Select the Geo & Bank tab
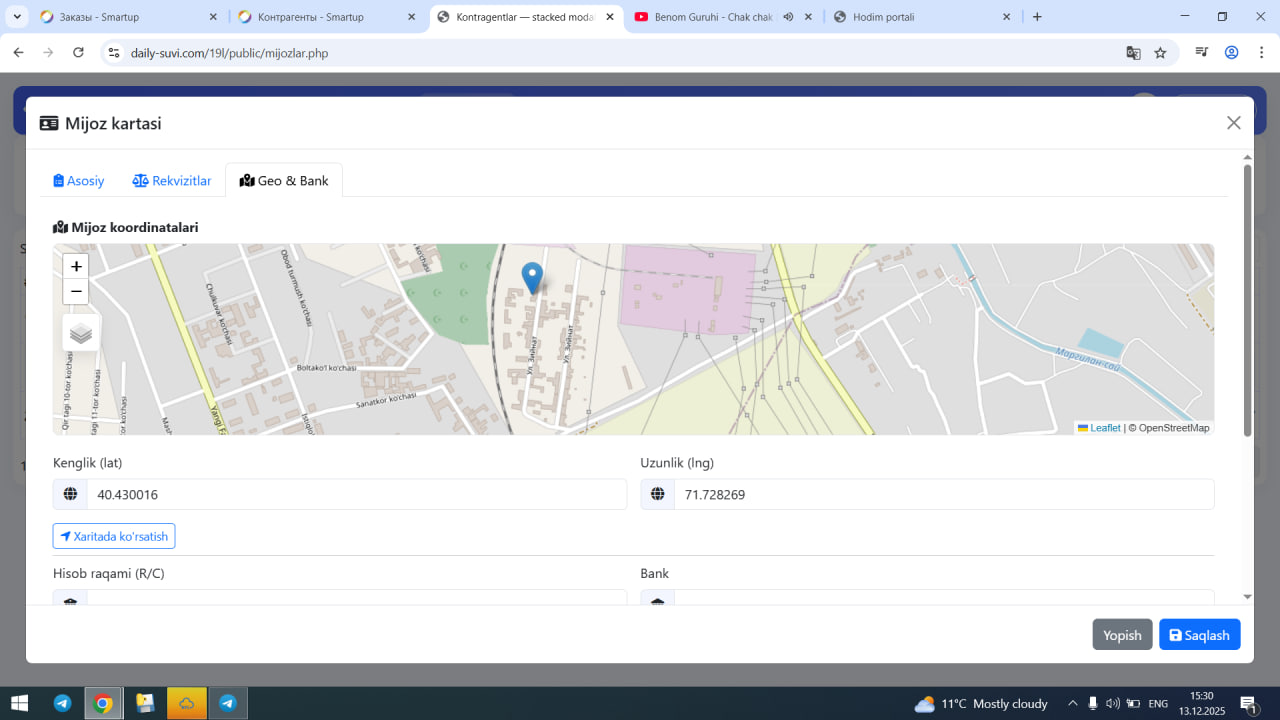 pos(284,181)
